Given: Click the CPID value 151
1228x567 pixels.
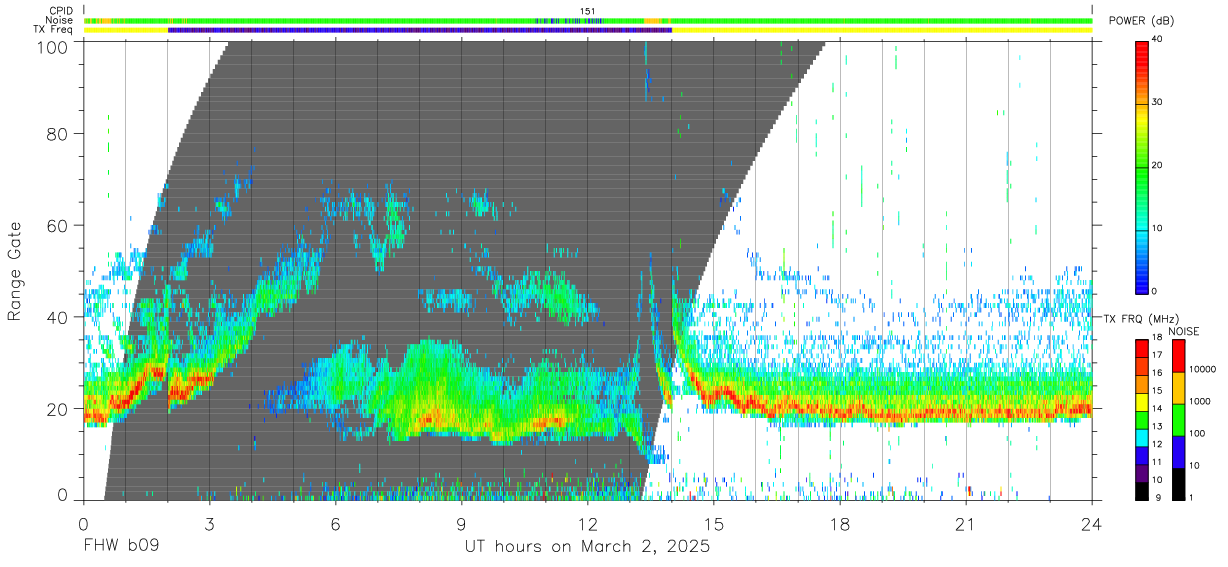Looking at the screenshot, I should (588, 11).
